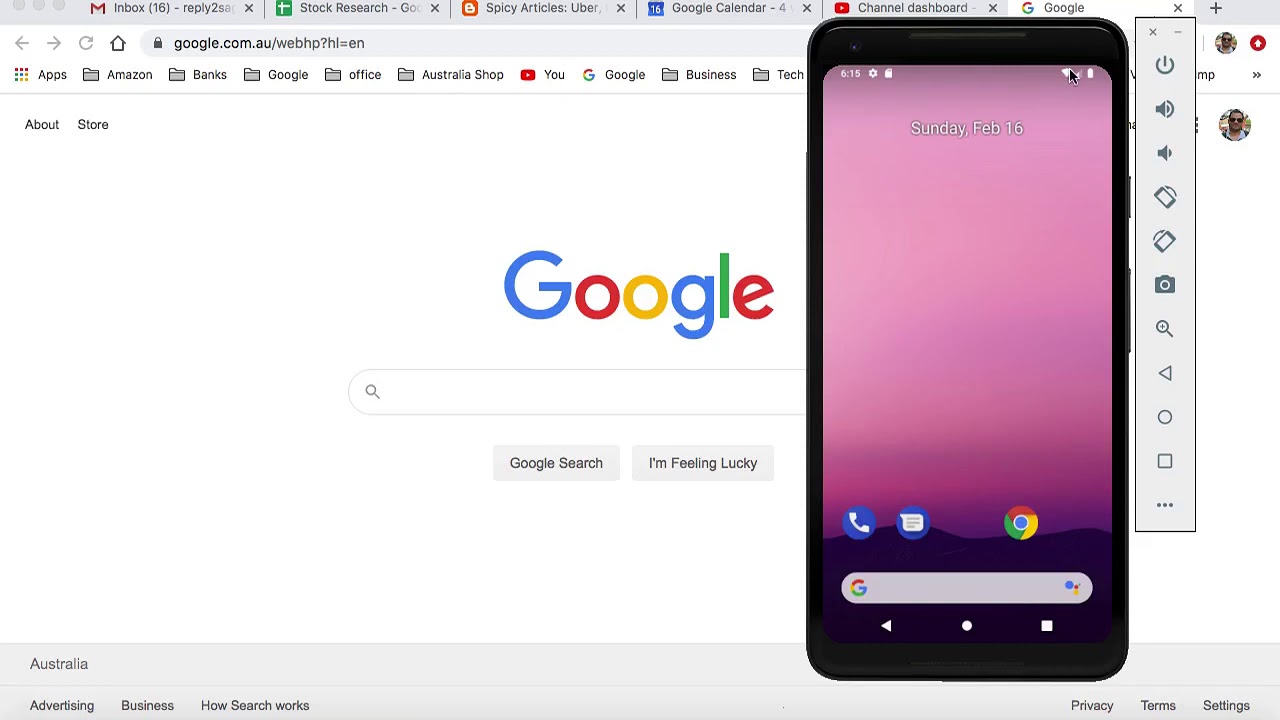Open the Australia Shop bookmarks folder
This screenshot has width=1280, height=720.
(x=450, y=75)
